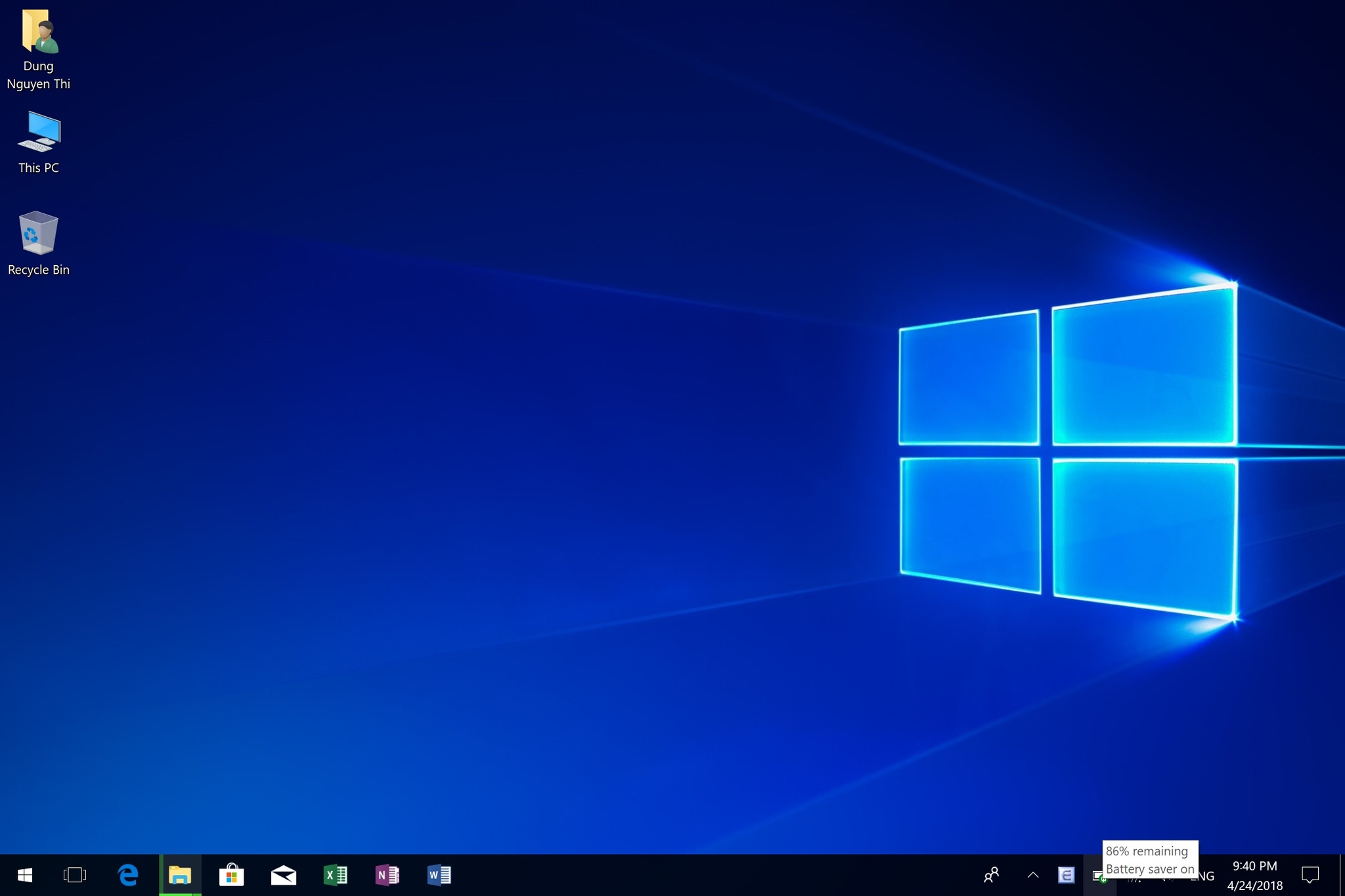Select the Recycle Bin desktop icon
This screenshot has width=1345, height=896.
[x=39, y=244]
